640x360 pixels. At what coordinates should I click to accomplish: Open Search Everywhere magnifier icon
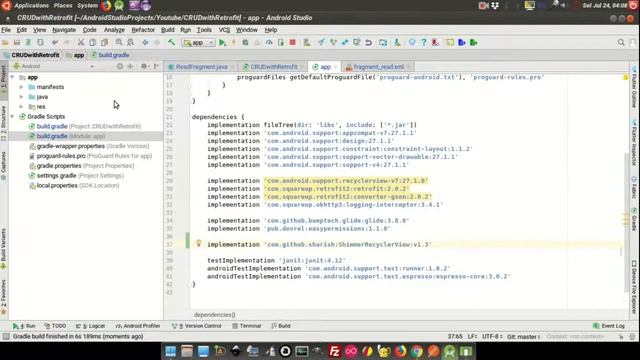tap(621, 42)
